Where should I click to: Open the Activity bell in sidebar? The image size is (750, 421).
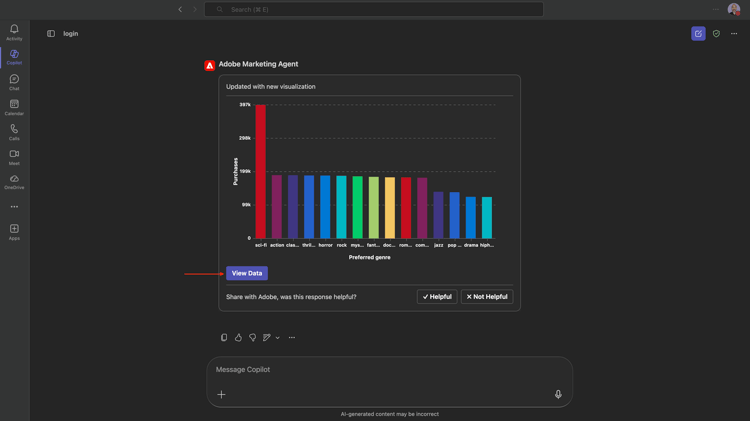tap(14, 32)
